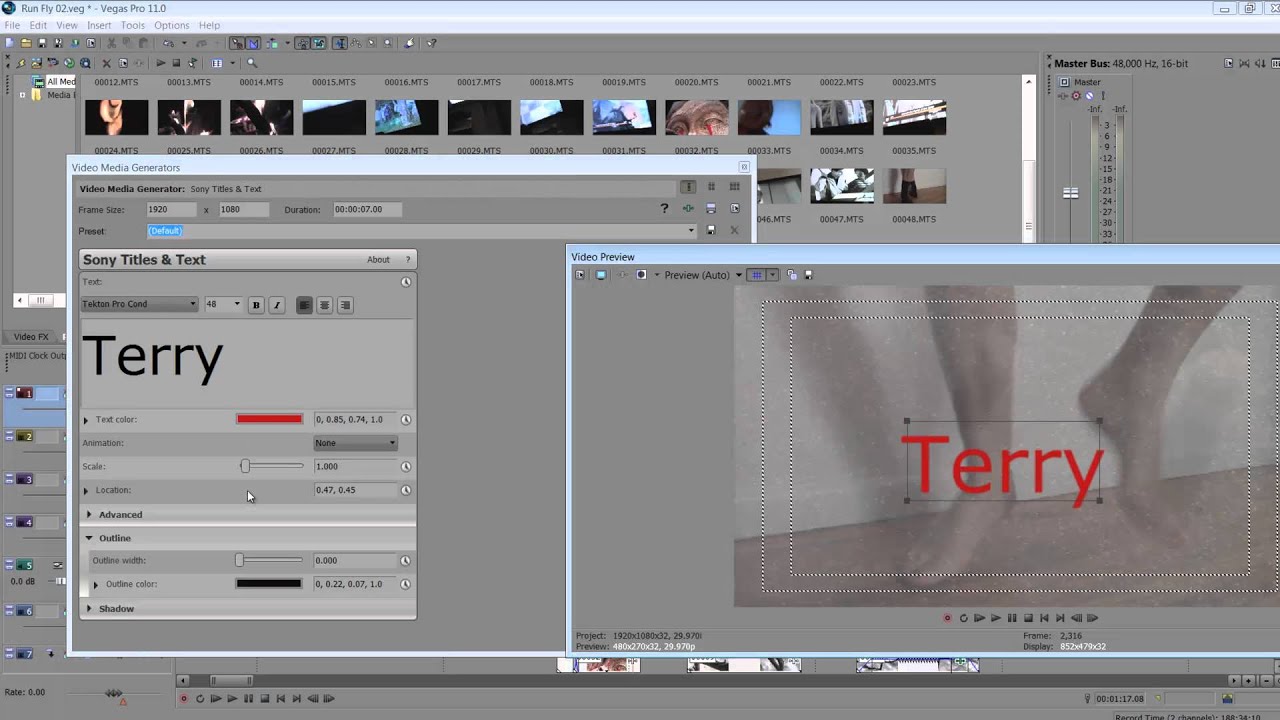The height and width of the screenshot is (720, 1280).
Task: Click the Cut scissors toolbar icon
Action: click(x=111, y=43)
